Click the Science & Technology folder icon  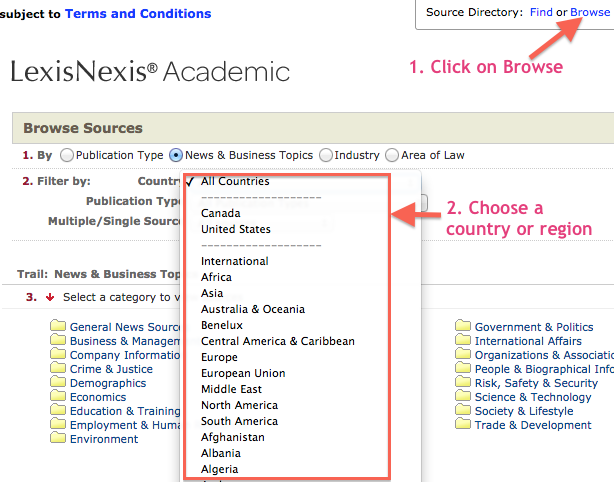463,396
